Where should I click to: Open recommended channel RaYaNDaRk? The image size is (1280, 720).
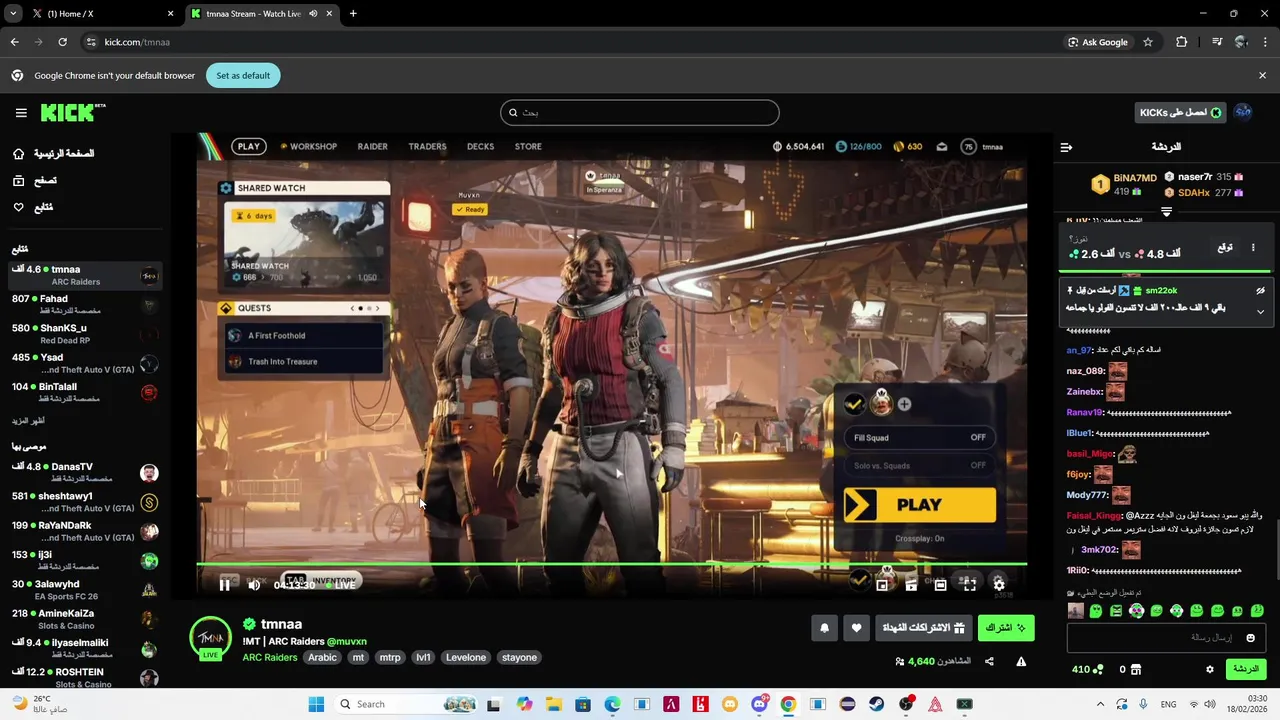84,531
